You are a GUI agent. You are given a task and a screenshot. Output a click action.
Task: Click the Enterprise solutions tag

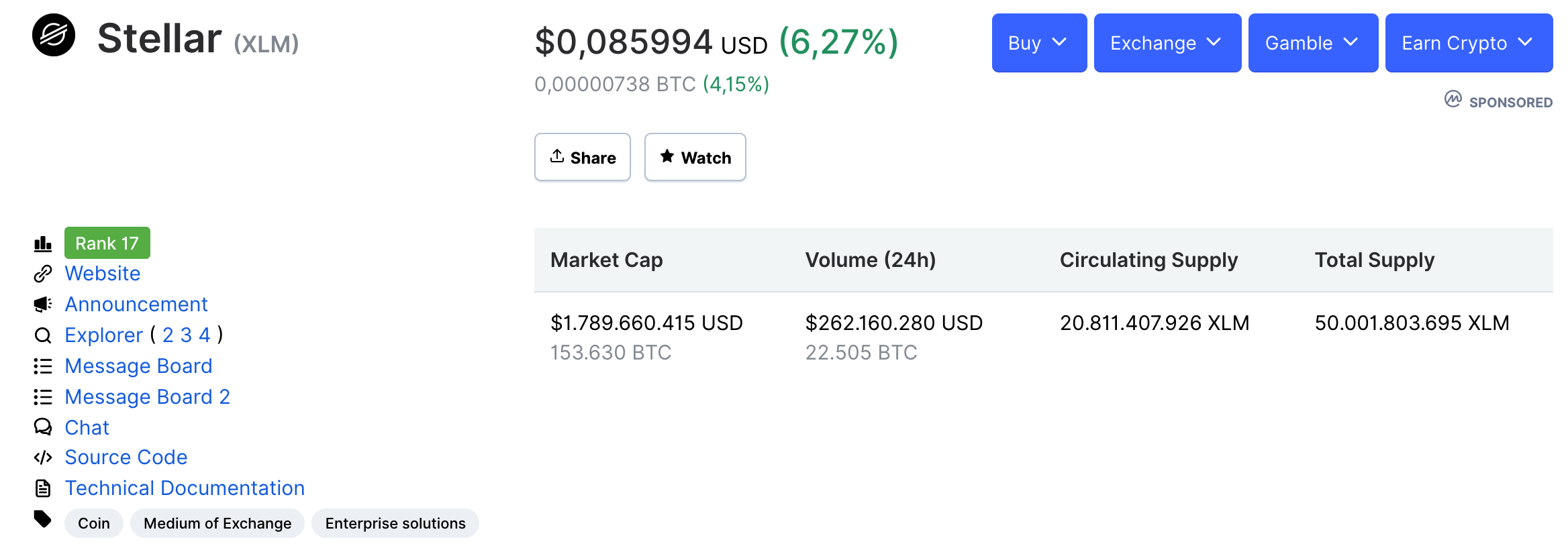(x=395, y=523)
